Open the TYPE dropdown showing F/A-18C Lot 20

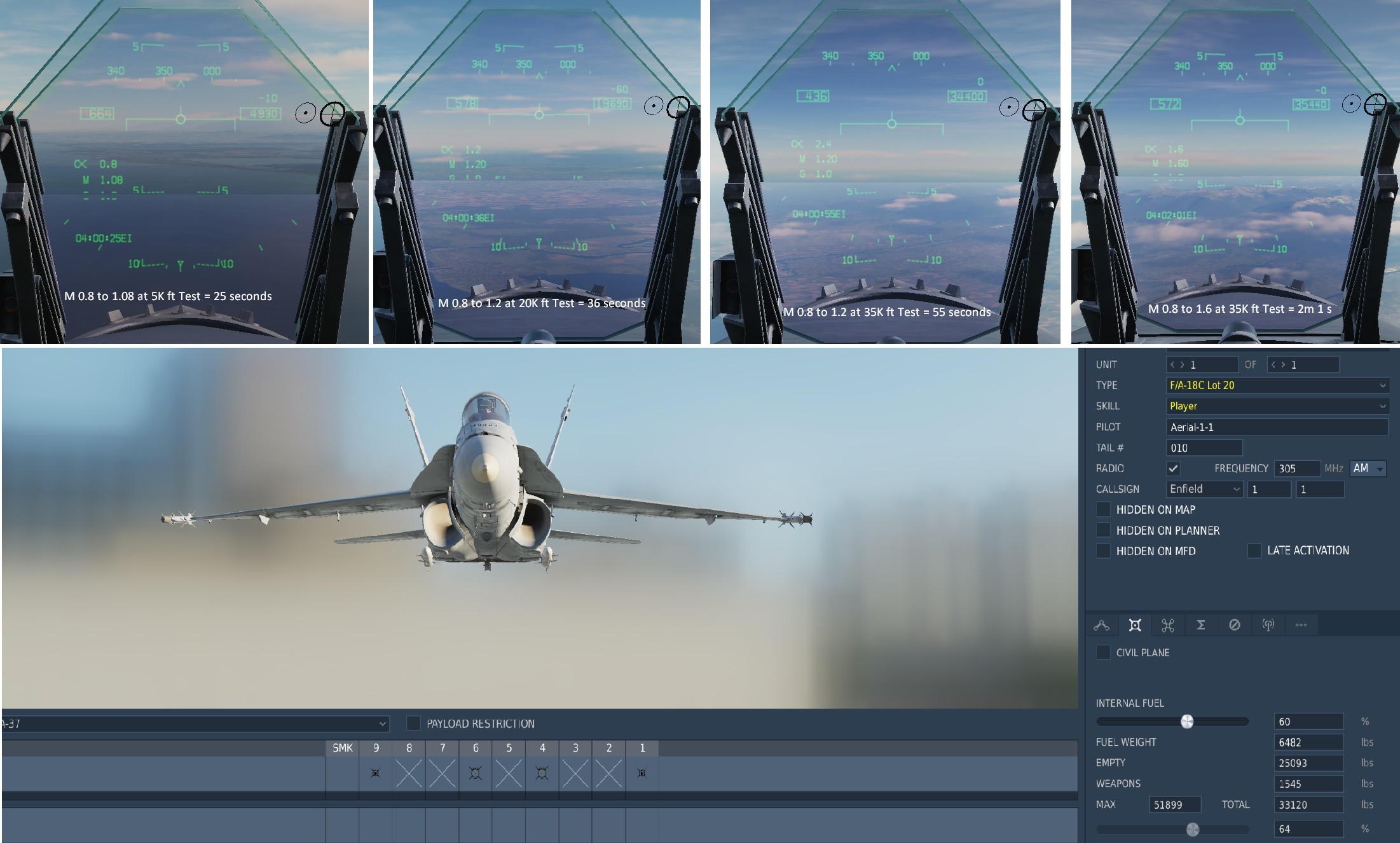click(x=1277, y=385)
